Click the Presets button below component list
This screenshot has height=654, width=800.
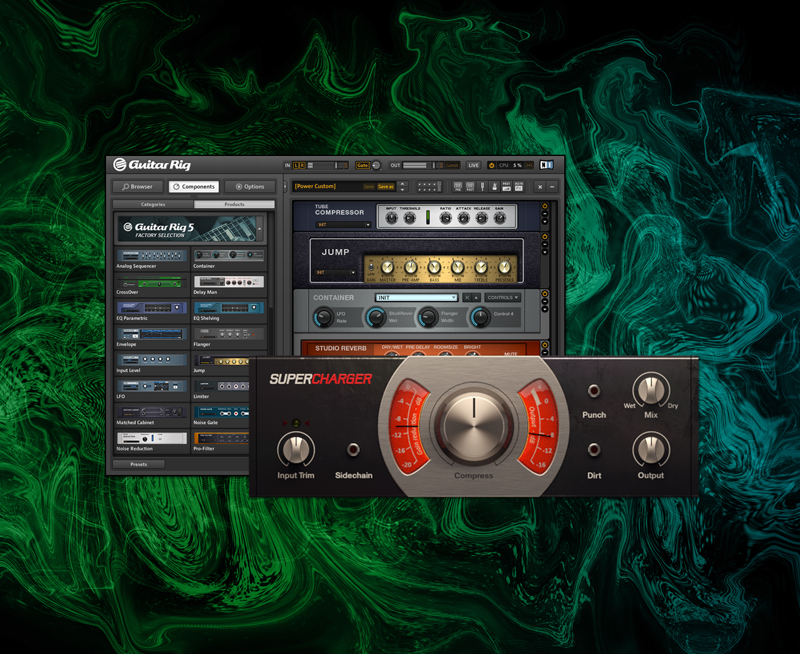click(139, 464)
